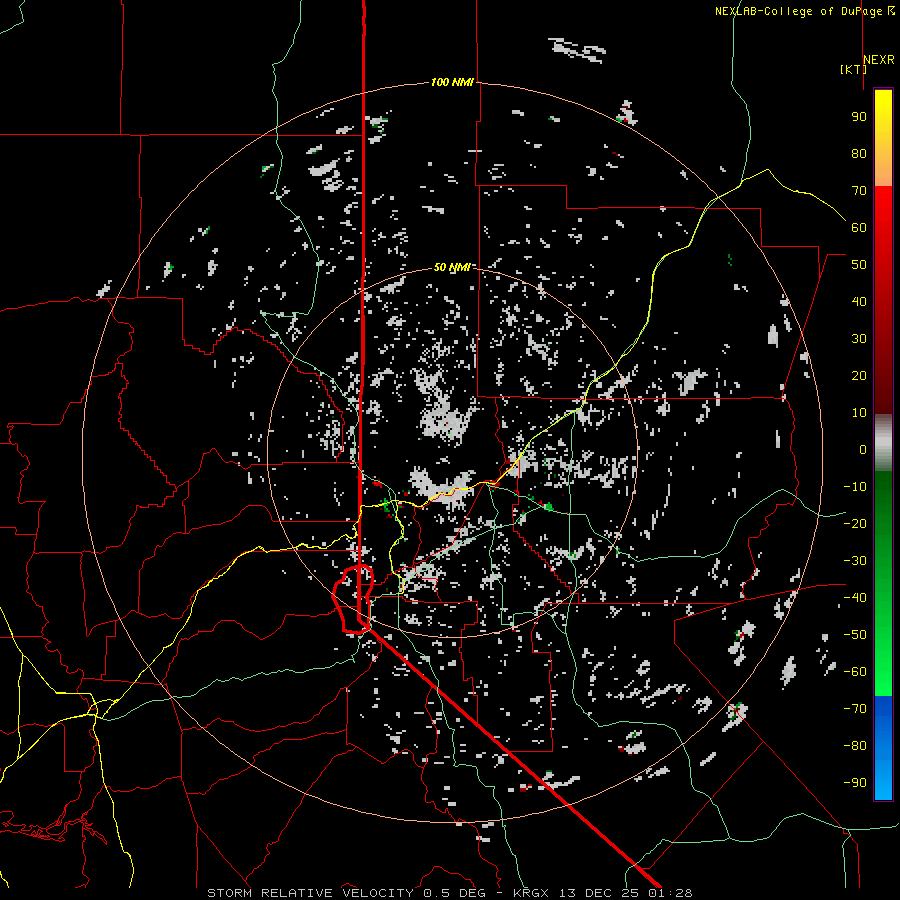Click the -20 value on the velocity scale

tap(855, 523)
